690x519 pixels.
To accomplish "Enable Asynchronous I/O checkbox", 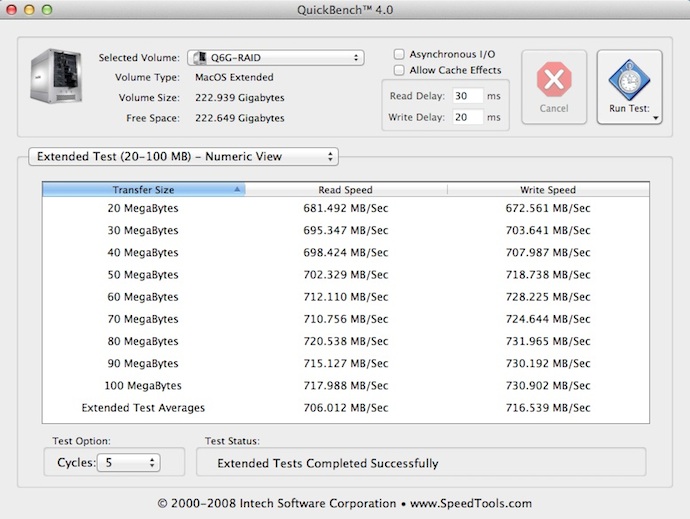I will (x=399, y=54).
